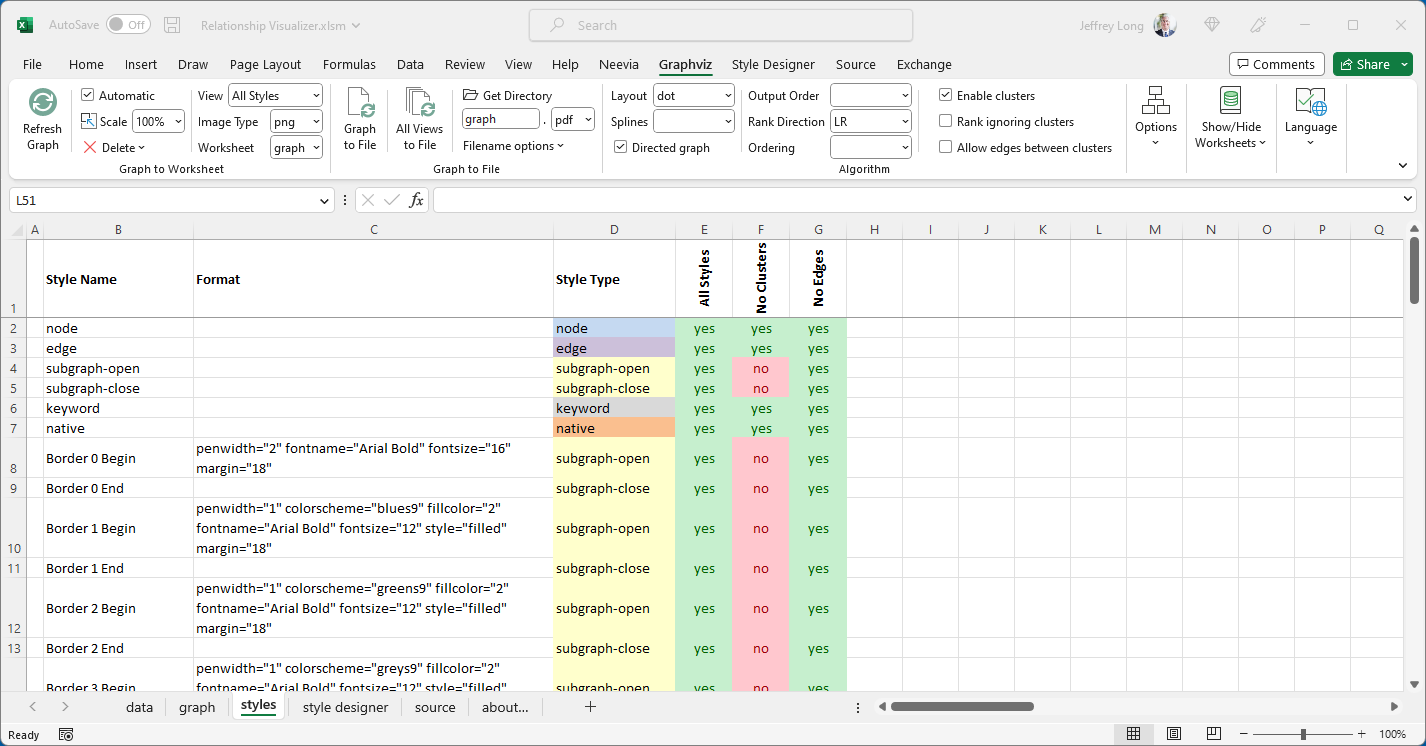The width and height of the screenshot is (1426, 746).
Task: Click the All Views to File icon
Action: click(x=419, y=103)
